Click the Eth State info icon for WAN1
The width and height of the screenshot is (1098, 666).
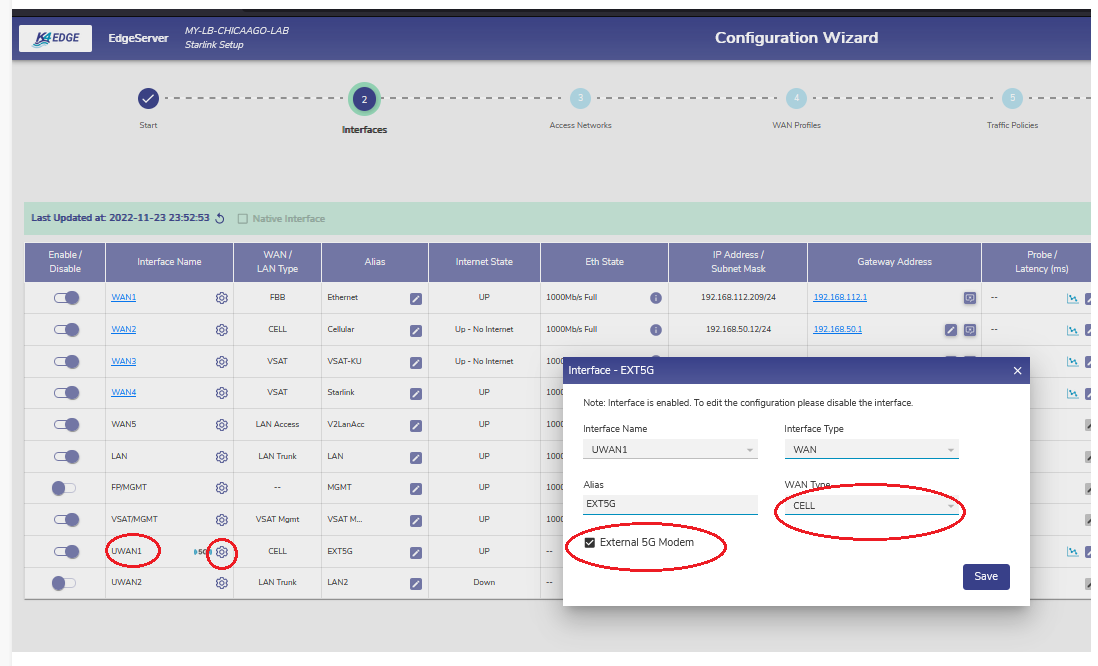click(656, 298)
